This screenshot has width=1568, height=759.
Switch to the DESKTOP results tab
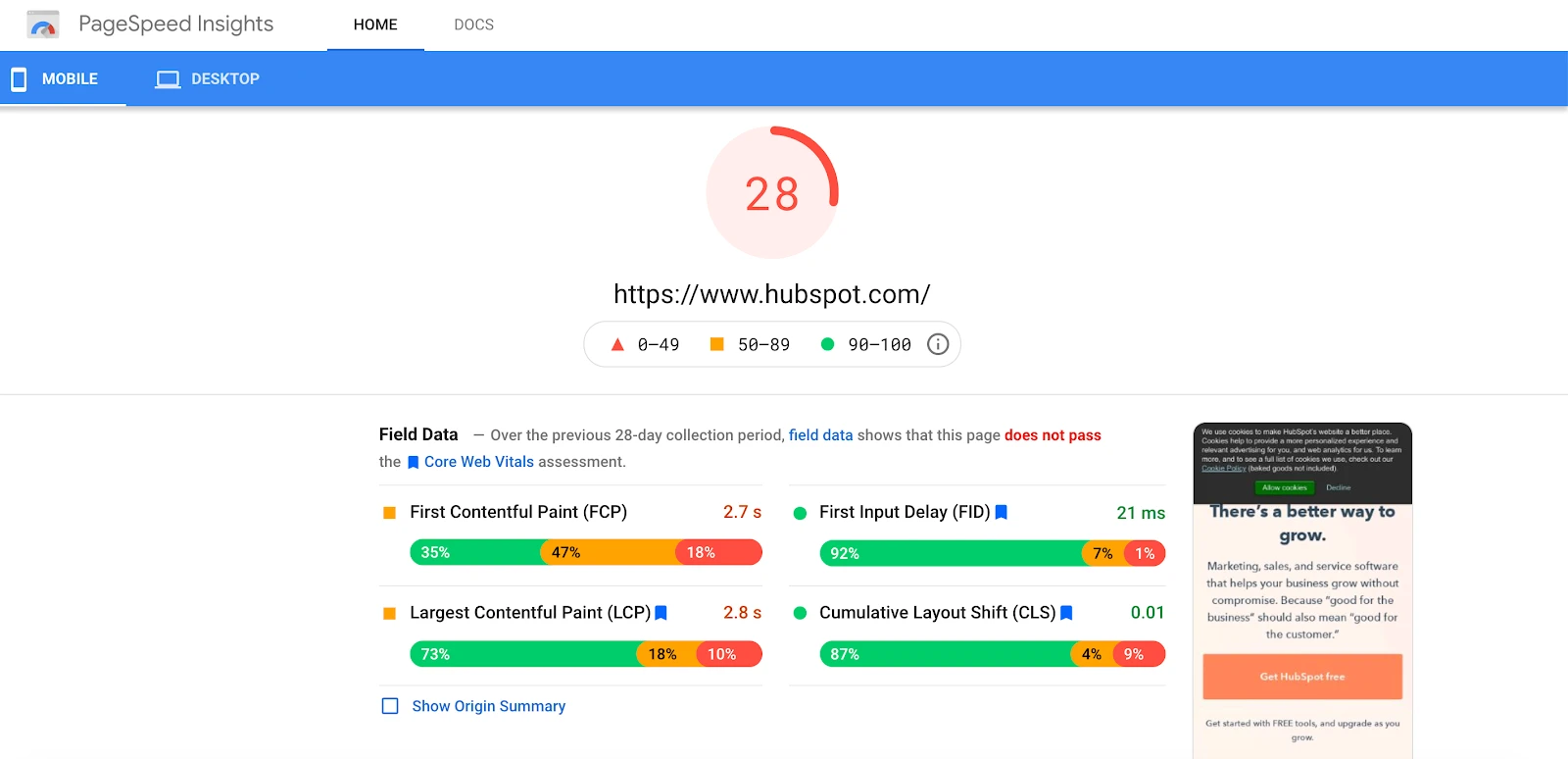[x=224, y=79]
